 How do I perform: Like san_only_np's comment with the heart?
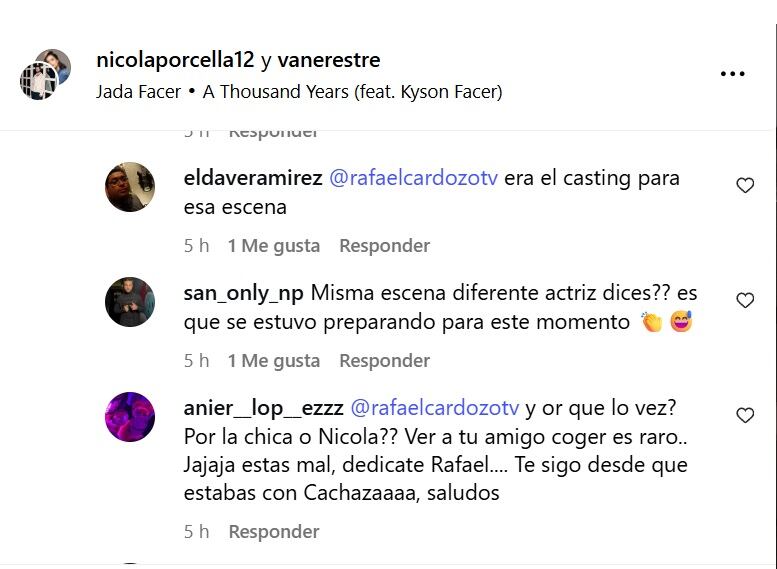(x=745, y=300)
